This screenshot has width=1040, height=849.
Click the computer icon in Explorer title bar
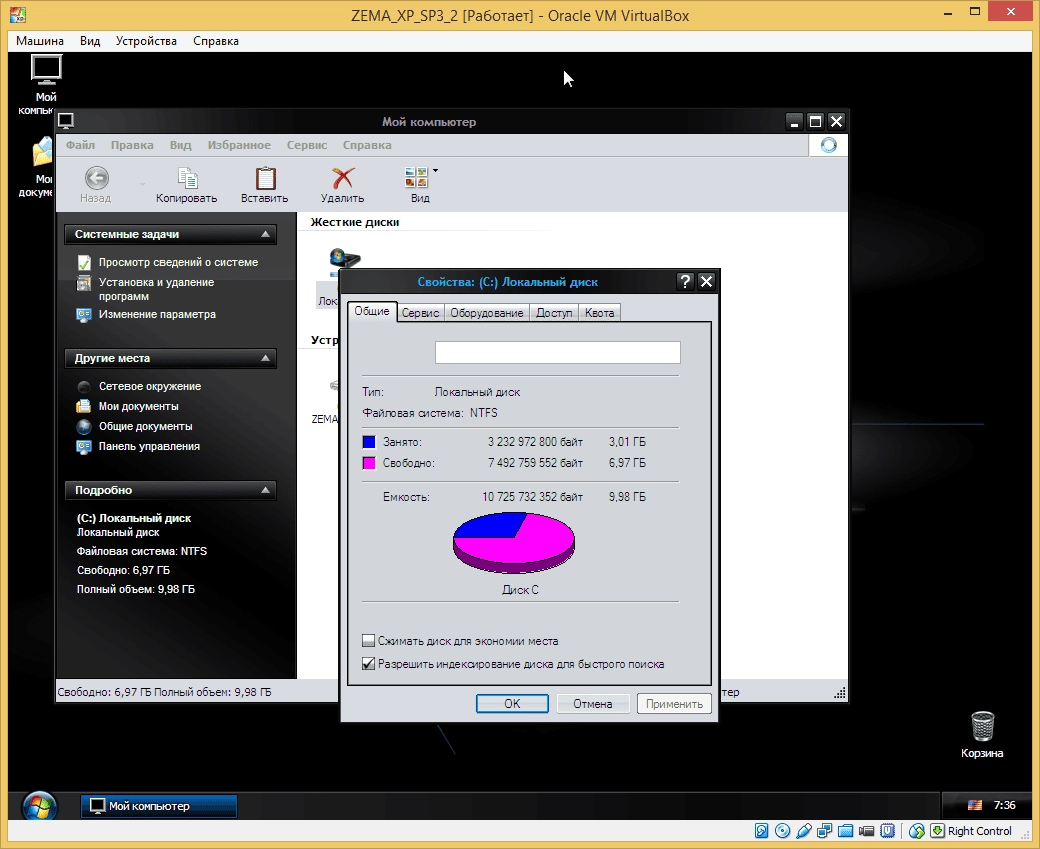(x=66, y=121)
